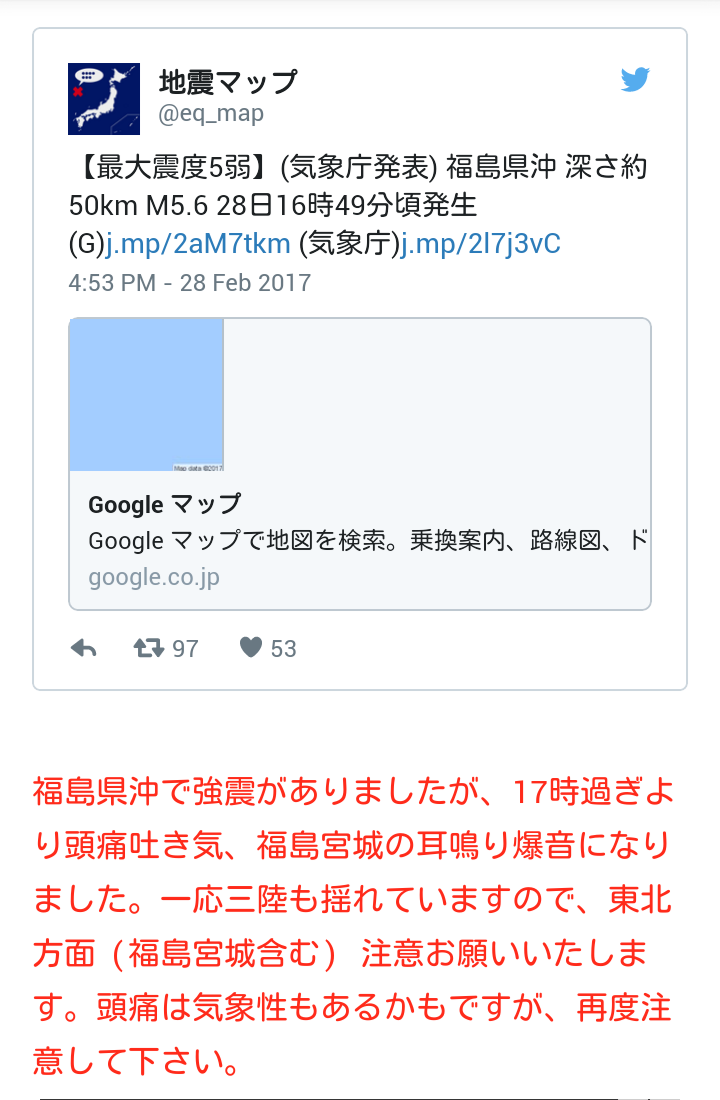Image resolution: width=720 pixels, height=1100 pixels.
Task: Click the empty area beside map thumbnail
Action: [x=437, y=395]
